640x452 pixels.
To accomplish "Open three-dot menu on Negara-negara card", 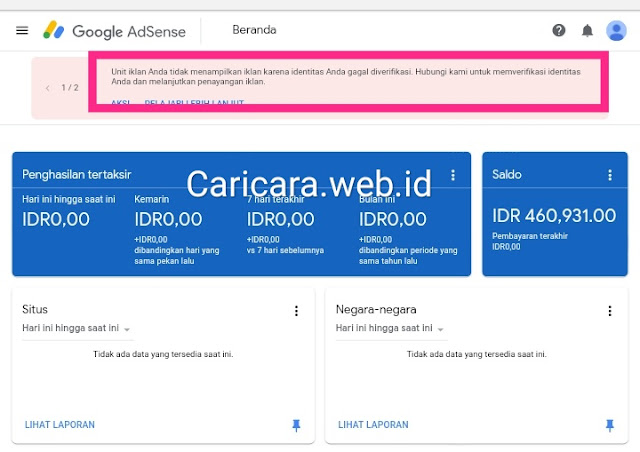I will pos(610,311).
